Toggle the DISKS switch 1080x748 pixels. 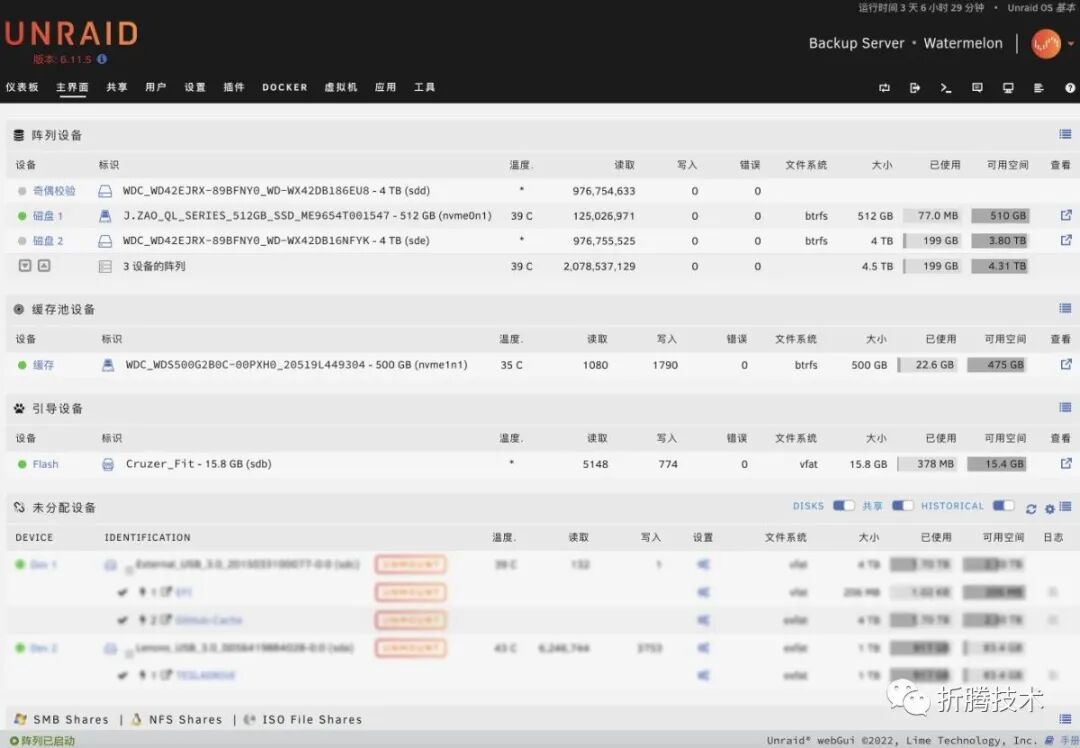point(843,506)
